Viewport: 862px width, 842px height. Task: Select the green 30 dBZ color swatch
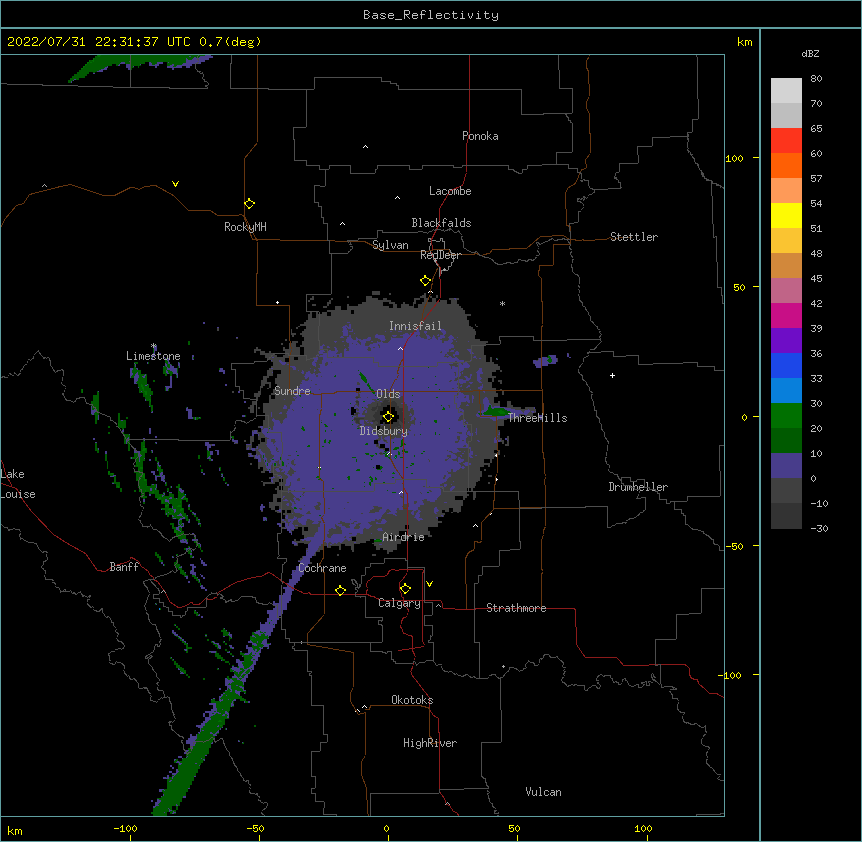pos(786,416)
